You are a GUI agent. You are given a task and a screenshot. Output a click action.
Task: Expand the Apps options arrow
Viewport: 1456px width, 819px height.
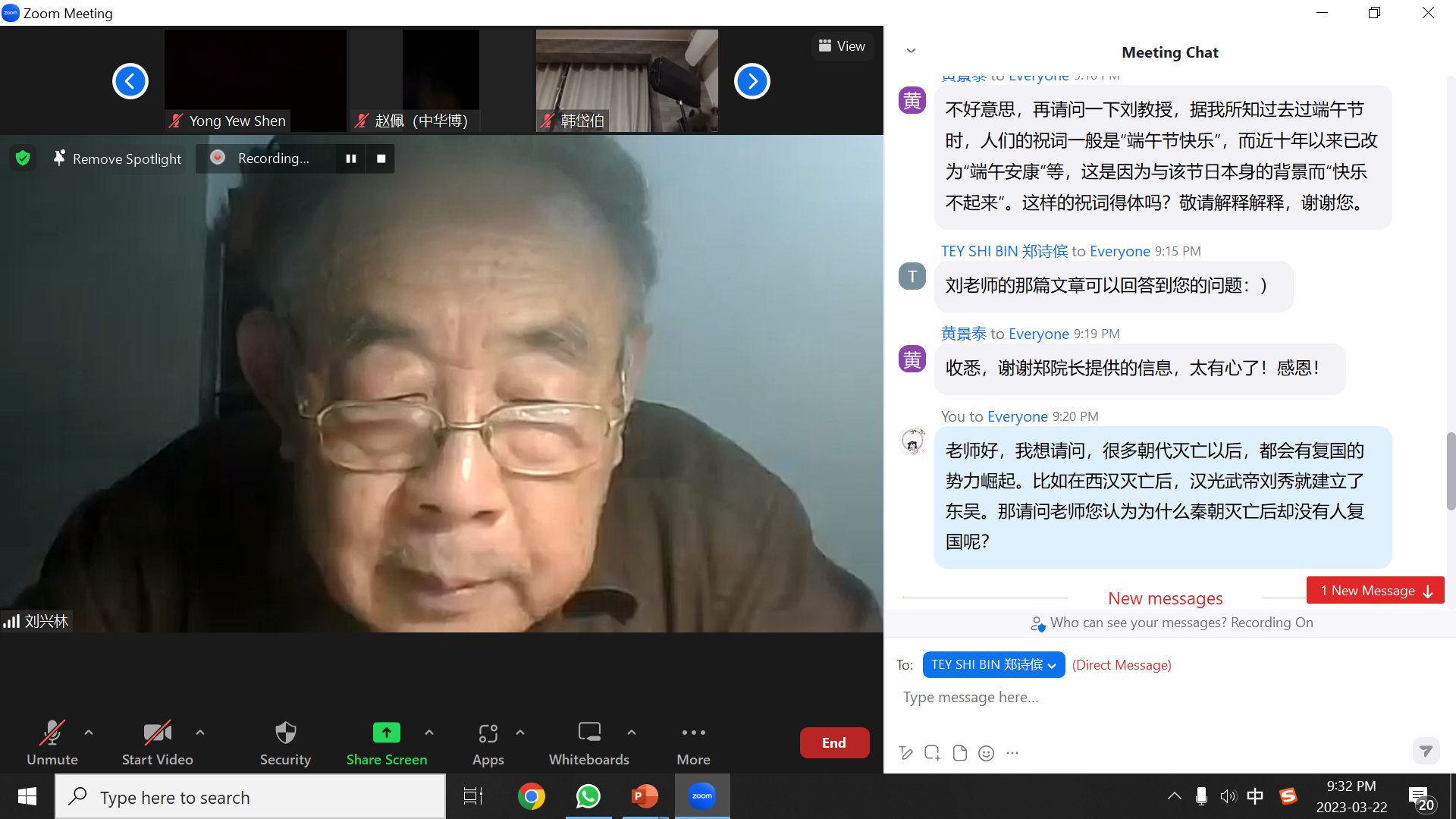(x=520, y=733)
